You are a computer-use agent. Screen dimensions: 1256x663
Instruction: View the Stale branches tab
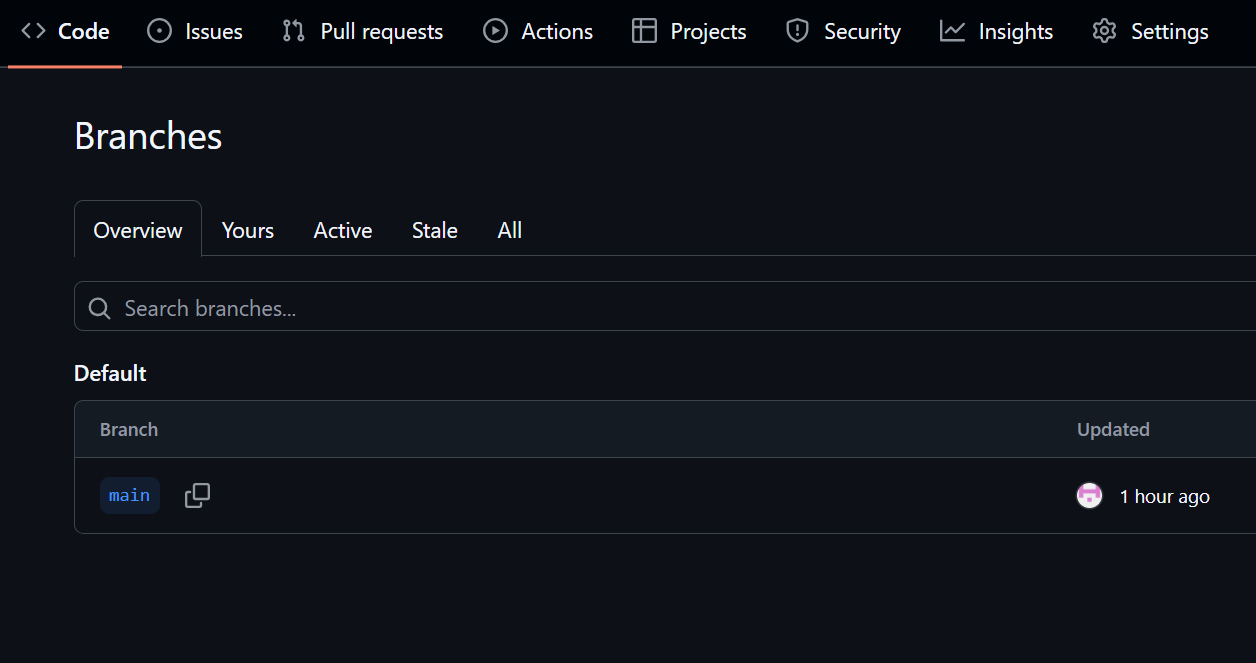[x=435, y=230]
